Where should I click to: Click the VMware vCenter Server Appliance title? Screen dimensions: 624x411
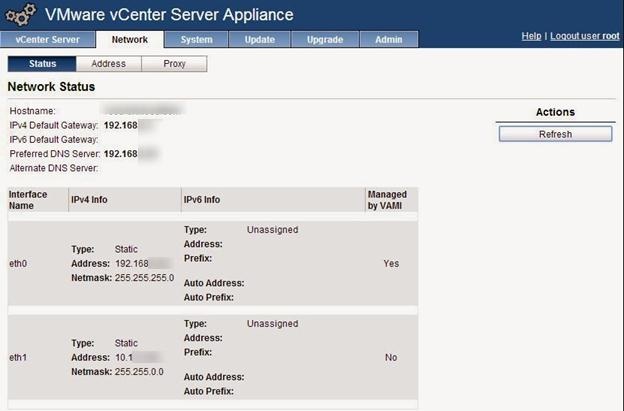coord(169,15)
